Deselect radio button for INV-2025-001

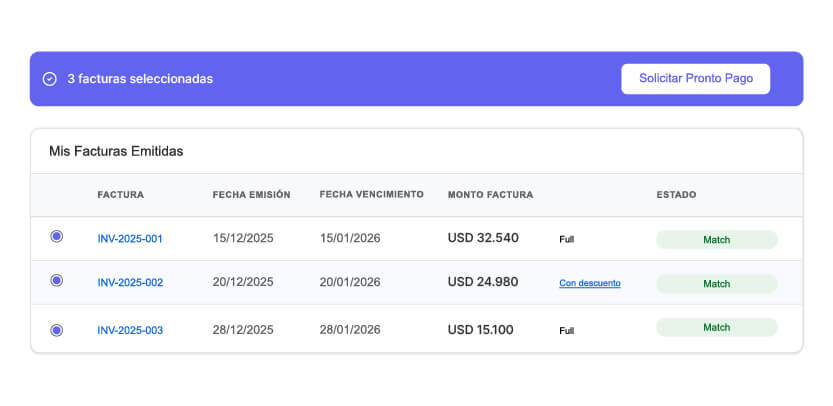click(x=56, y=236)
